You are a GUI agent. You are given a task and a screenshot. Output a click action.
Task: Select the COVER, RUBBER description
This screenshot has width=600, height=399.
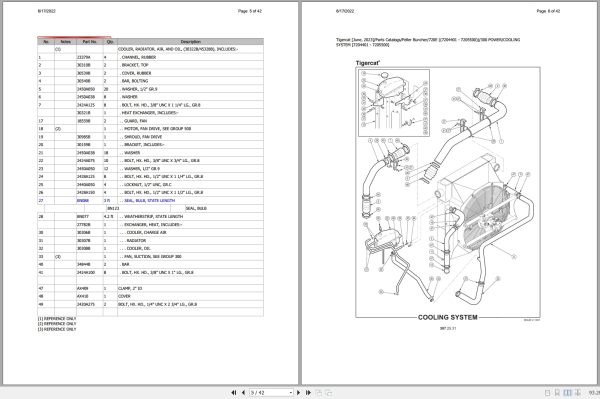[136, 73]
